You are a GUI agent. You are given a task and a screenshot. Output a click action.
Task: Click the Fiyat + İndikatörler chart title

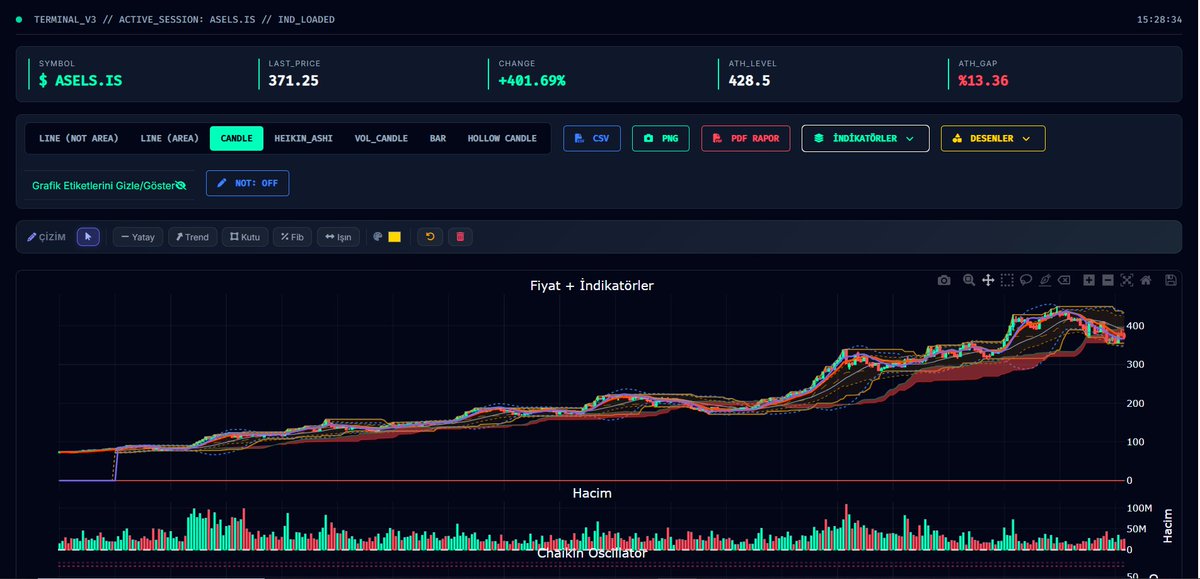[x=592, y=285]
